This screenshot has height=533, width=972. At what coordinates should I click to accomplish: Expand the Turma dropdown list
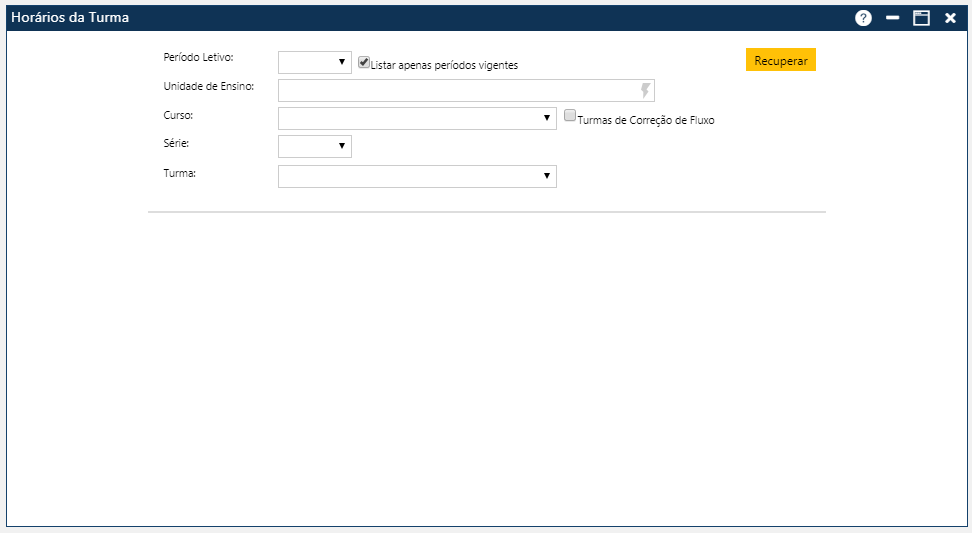417,177
